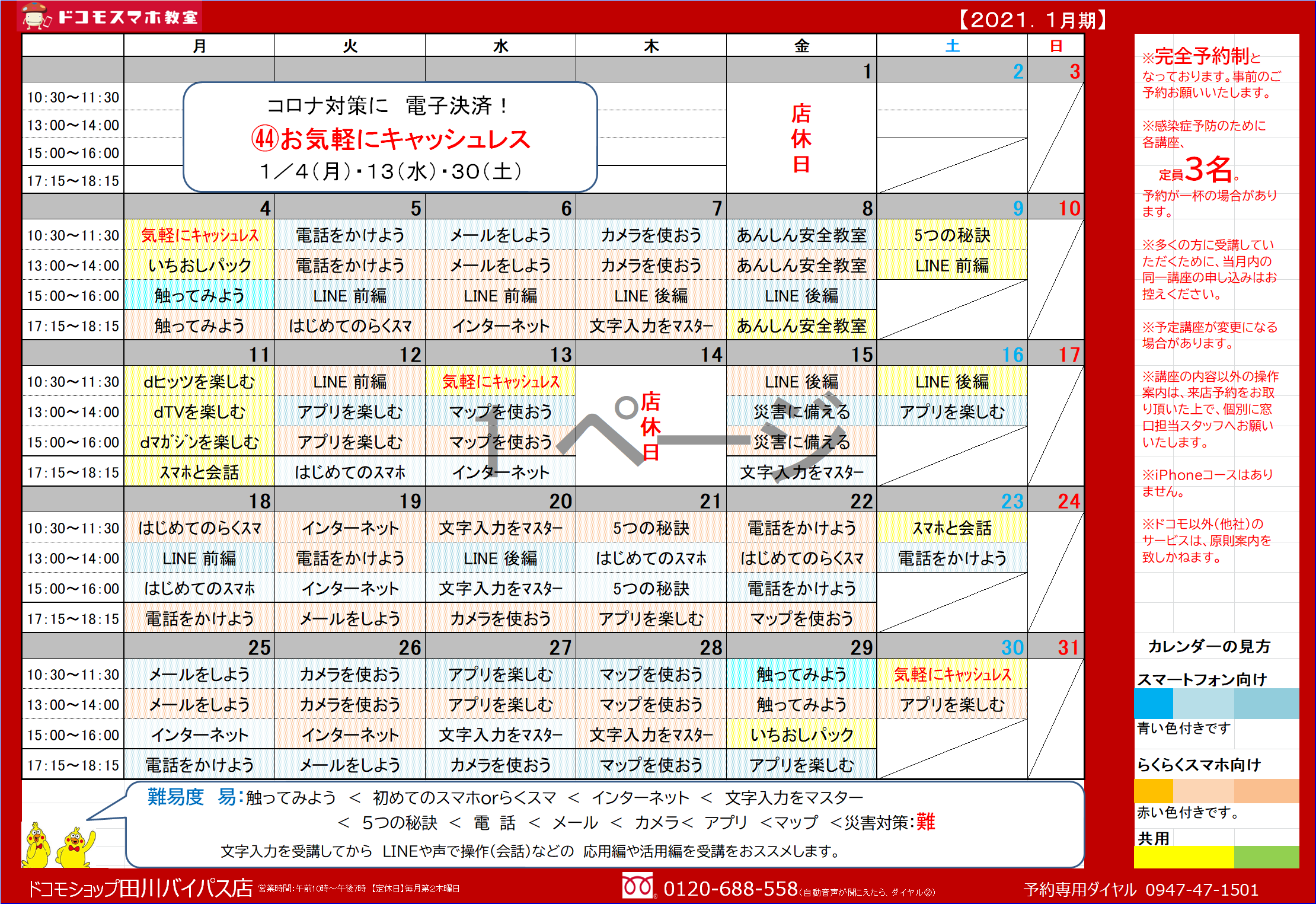The height and width of the screenshot is (904, 1316).
Task: Select the 土 weekday column header
Action: tap(952, 46)
